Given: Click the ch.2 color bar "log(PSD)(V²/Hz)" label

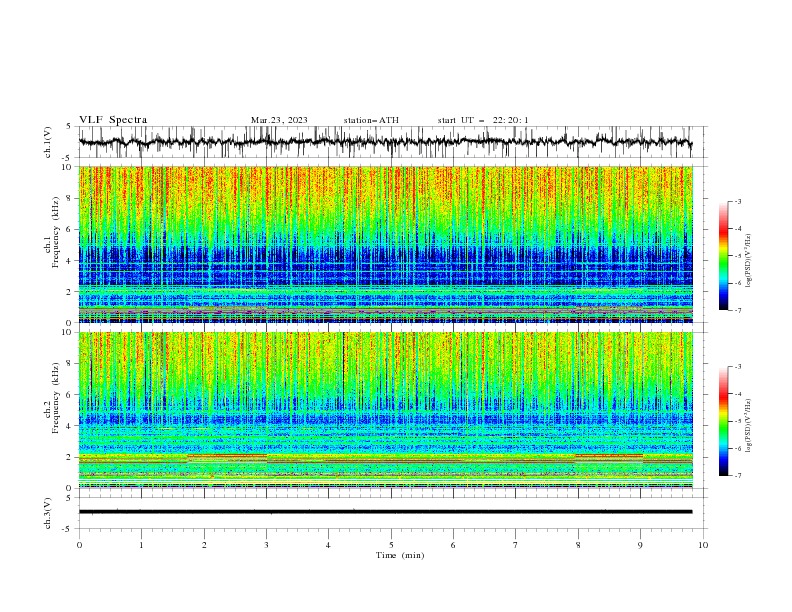Looking at the screenshot, I should [749, 425].
